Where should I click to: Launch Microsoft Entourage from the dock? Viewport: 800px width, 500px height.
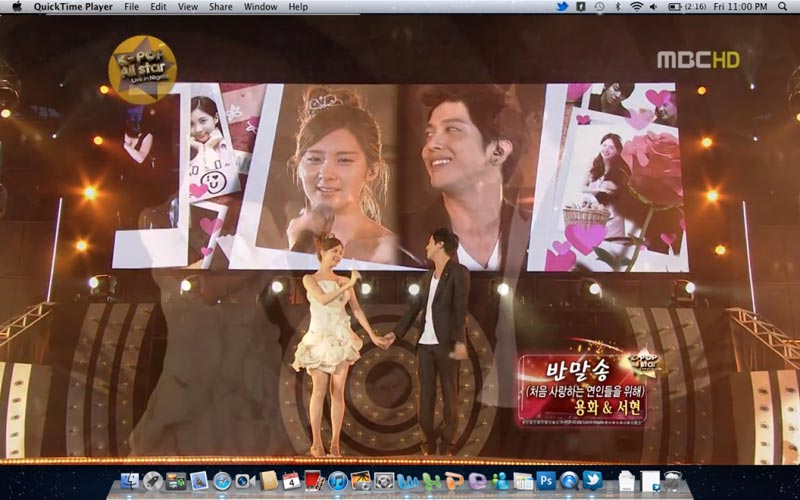click(478, 481)
